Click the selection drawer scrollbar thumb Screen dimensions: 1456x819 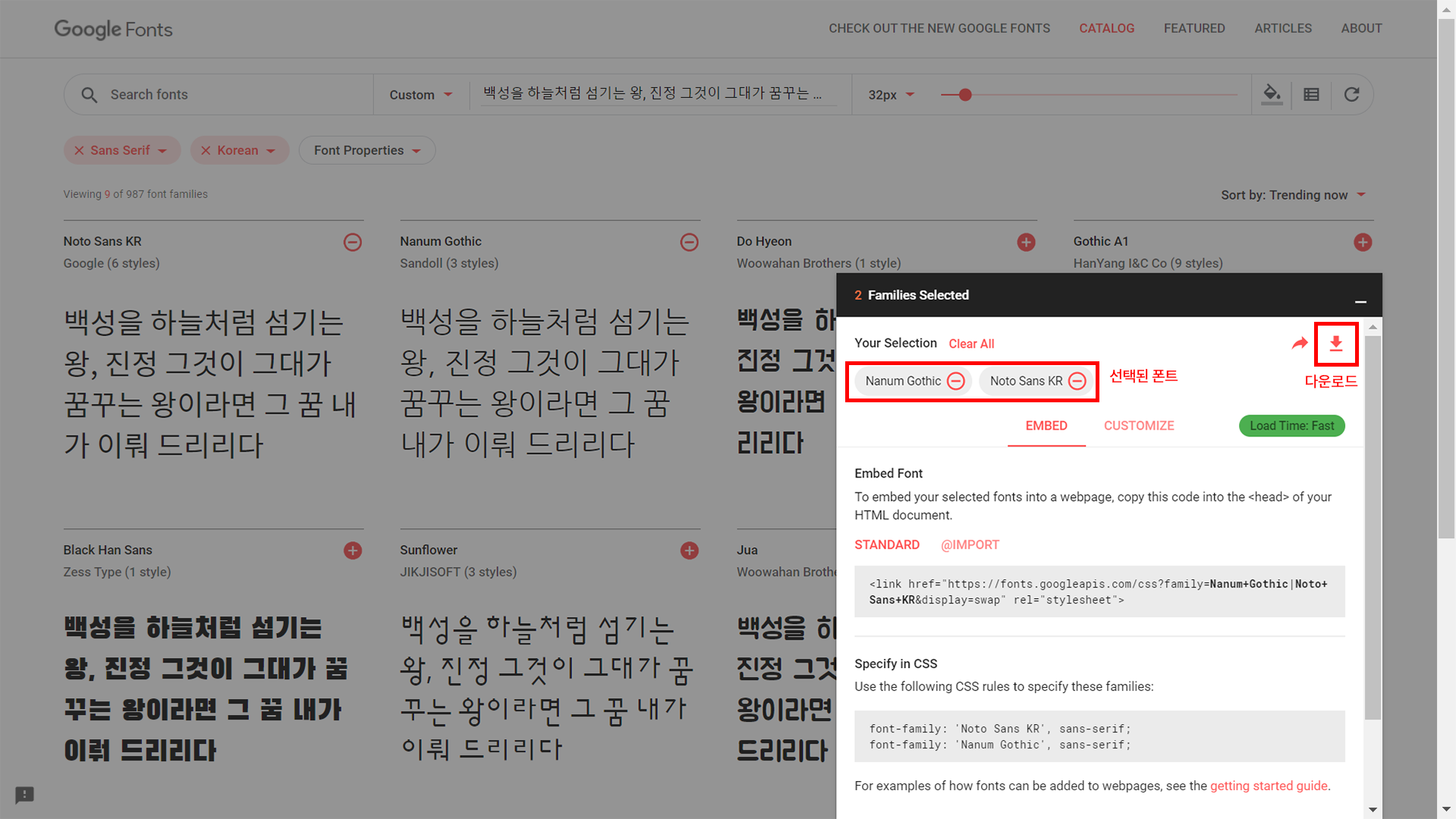pos(1373,528)
